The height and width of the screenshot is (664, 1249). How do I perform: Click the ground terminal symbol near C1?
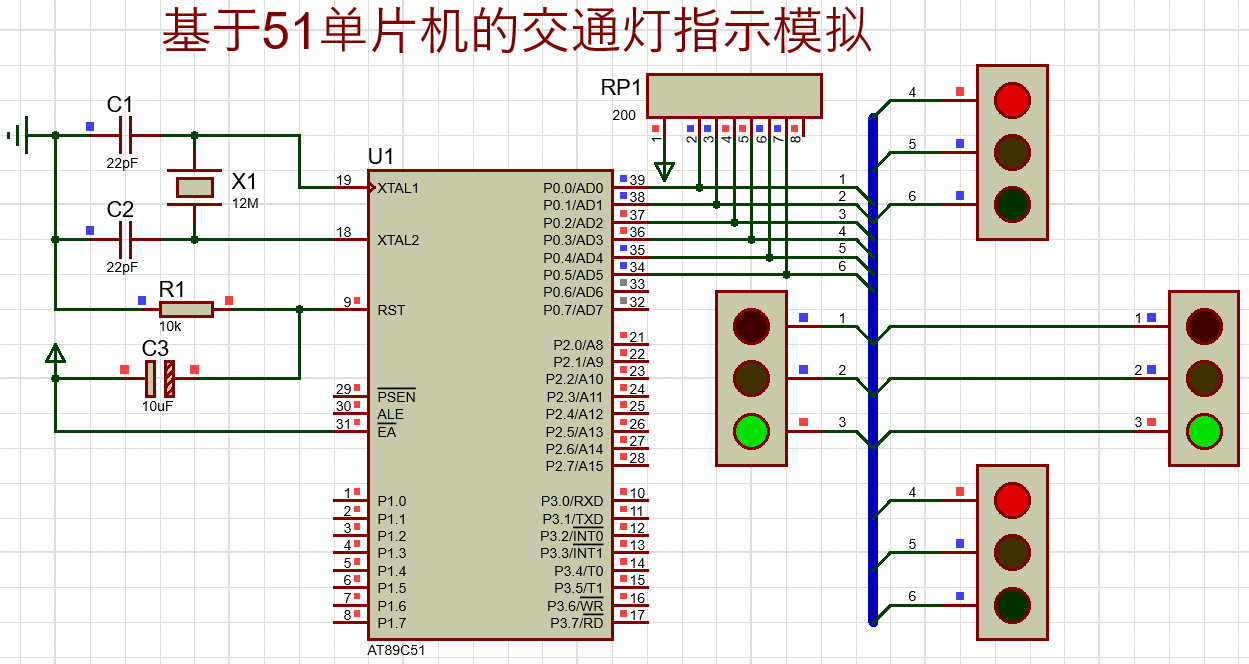[x=19, y=133]
